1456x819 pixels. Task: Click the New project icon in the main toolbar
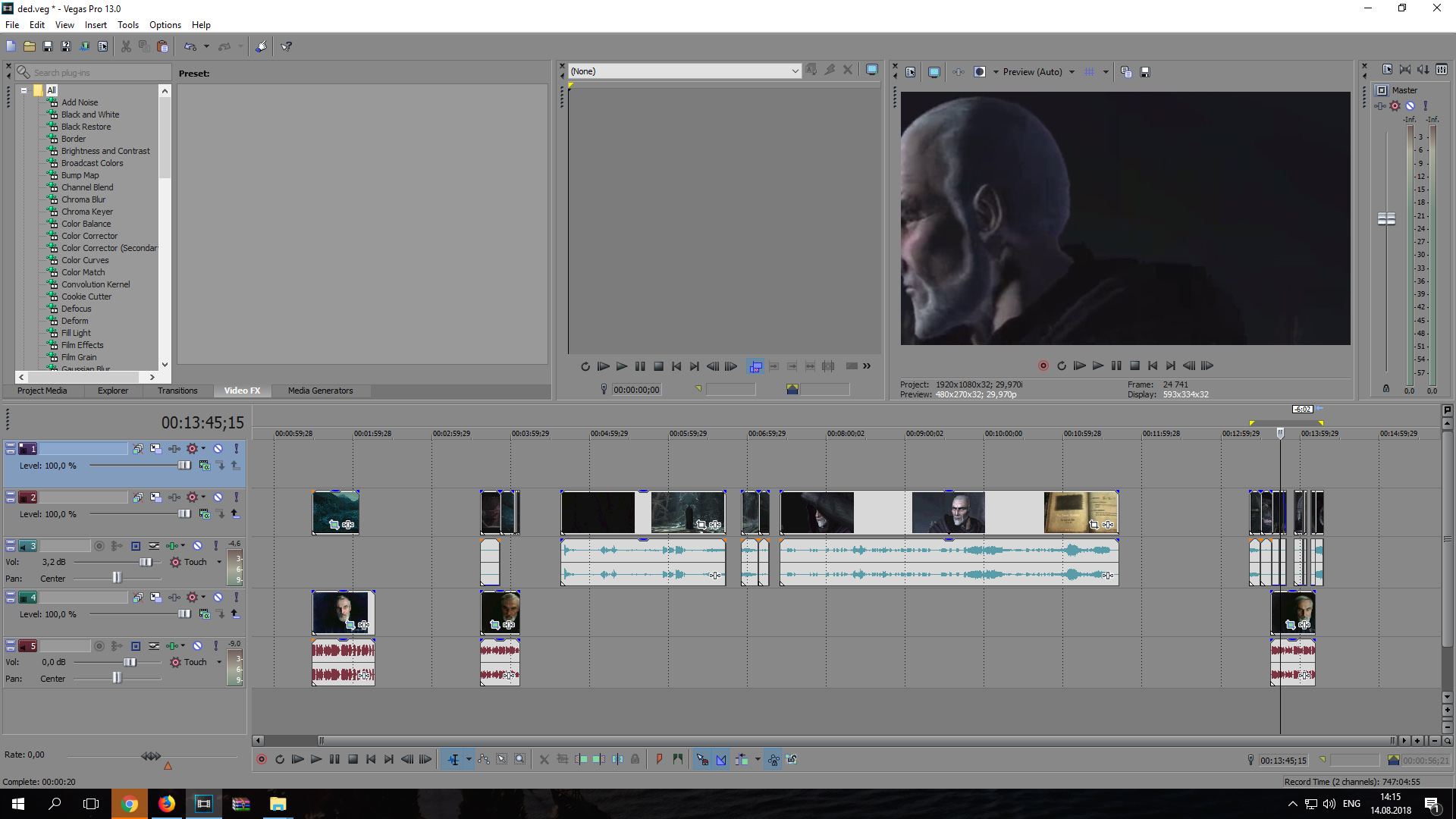[11, 46]
